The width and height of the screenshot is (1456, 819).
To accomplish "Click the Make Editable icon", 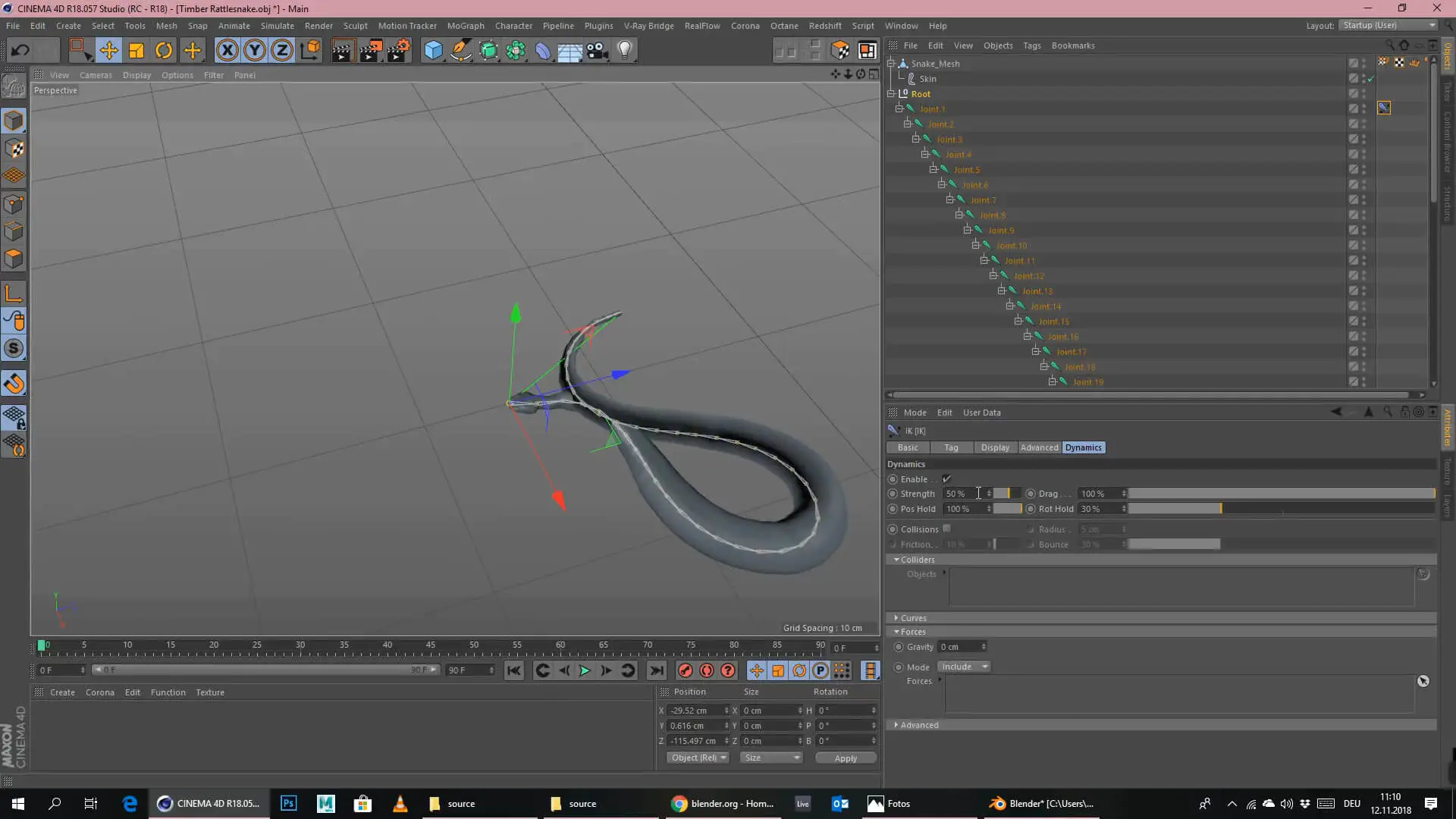I will pyautogui.click(x=14, y=86).
